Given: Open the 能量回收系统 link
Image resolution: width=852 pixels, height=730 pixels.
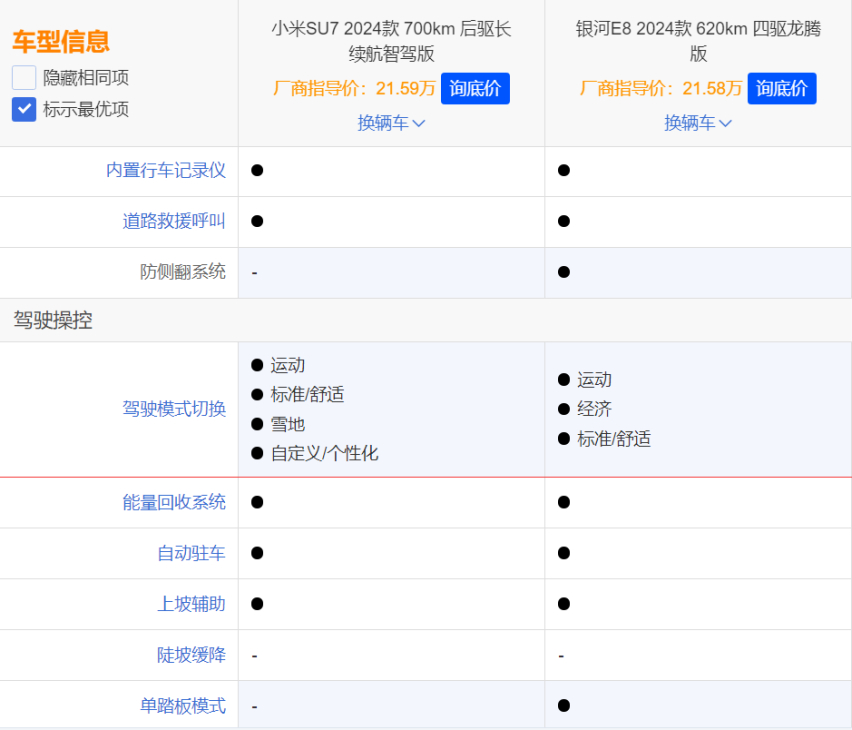Looking at the screenshot, I should [x=174, y=502].
